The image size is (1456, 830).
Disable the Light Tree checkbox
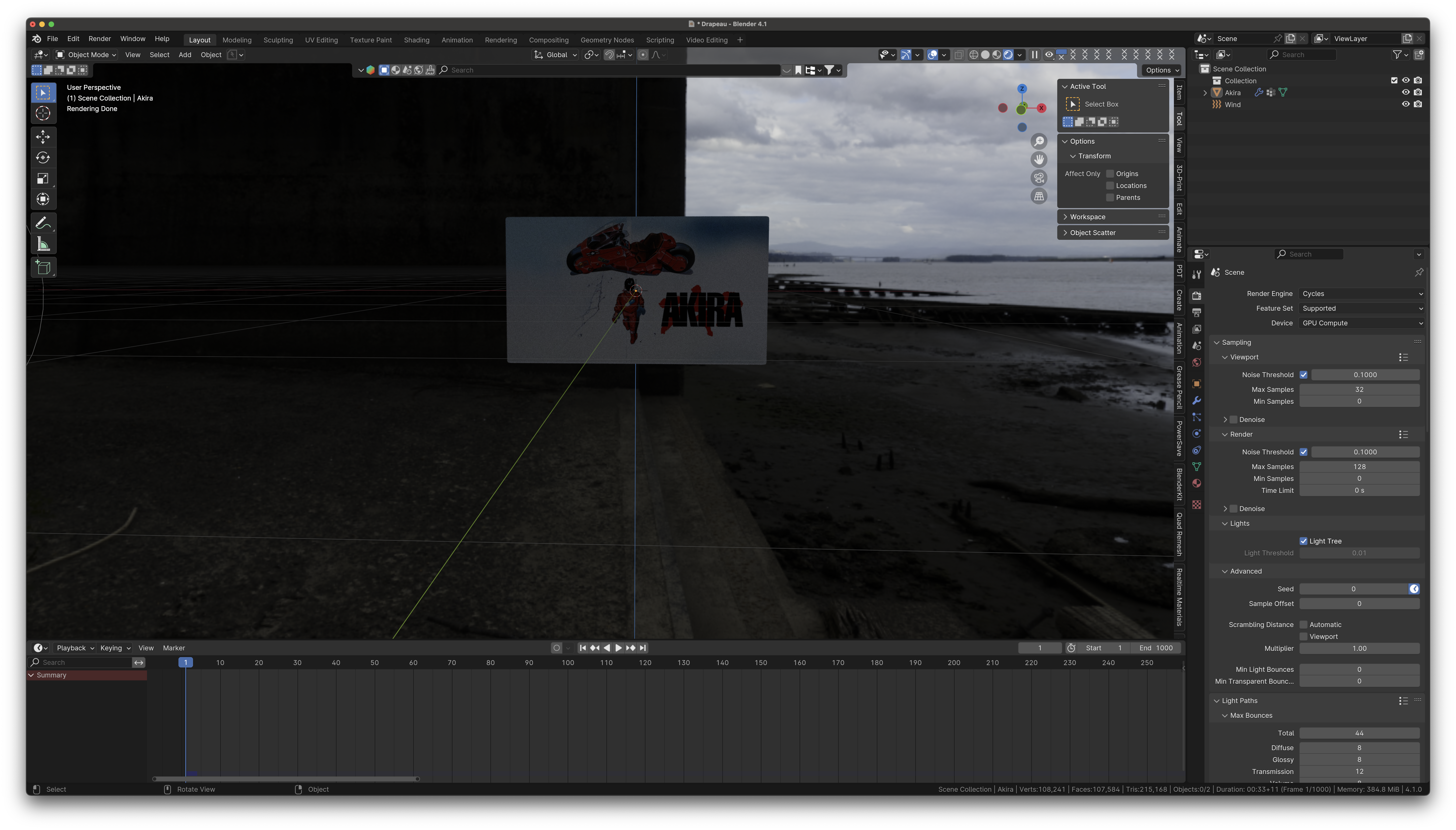[x=1303, y=541]
